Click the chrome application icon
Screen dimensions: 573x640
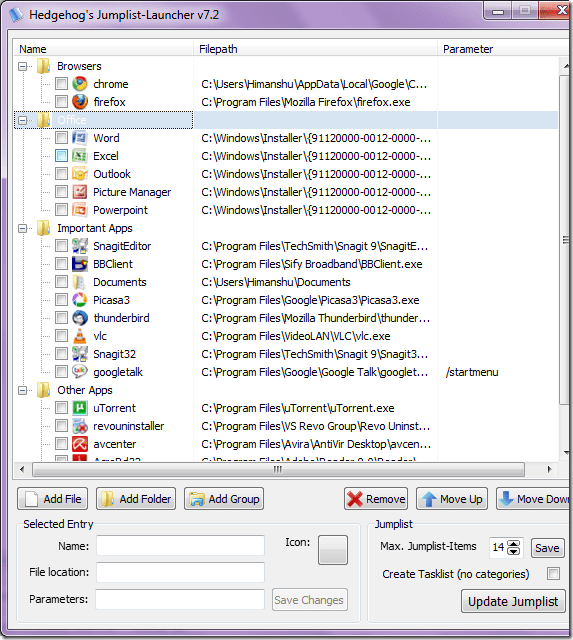(x=80, y=84)
